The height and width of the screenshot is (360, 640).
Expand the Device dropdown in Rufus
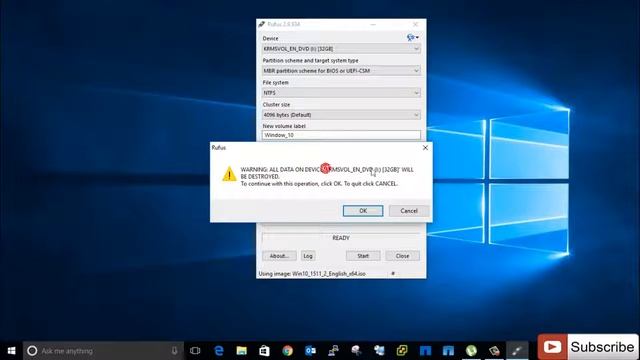tap(341, 49)
